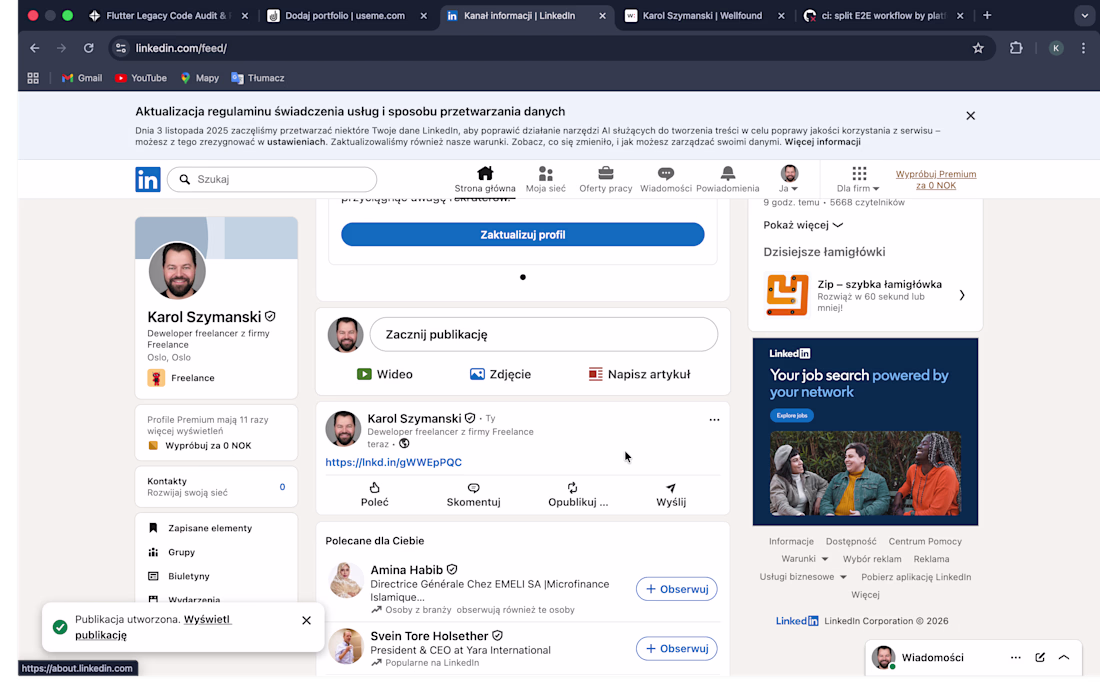Open Zapisane elementy in sidebar
The image size is (1100, 697).
(x=209, y=528)
